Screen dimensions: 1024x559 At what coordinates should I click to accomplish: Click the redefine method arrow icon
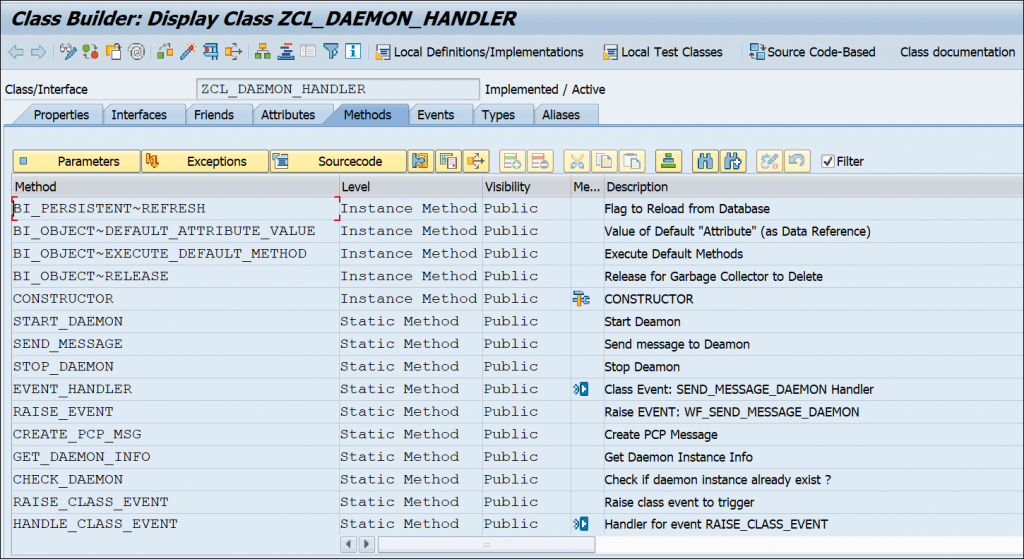(476, 161)
